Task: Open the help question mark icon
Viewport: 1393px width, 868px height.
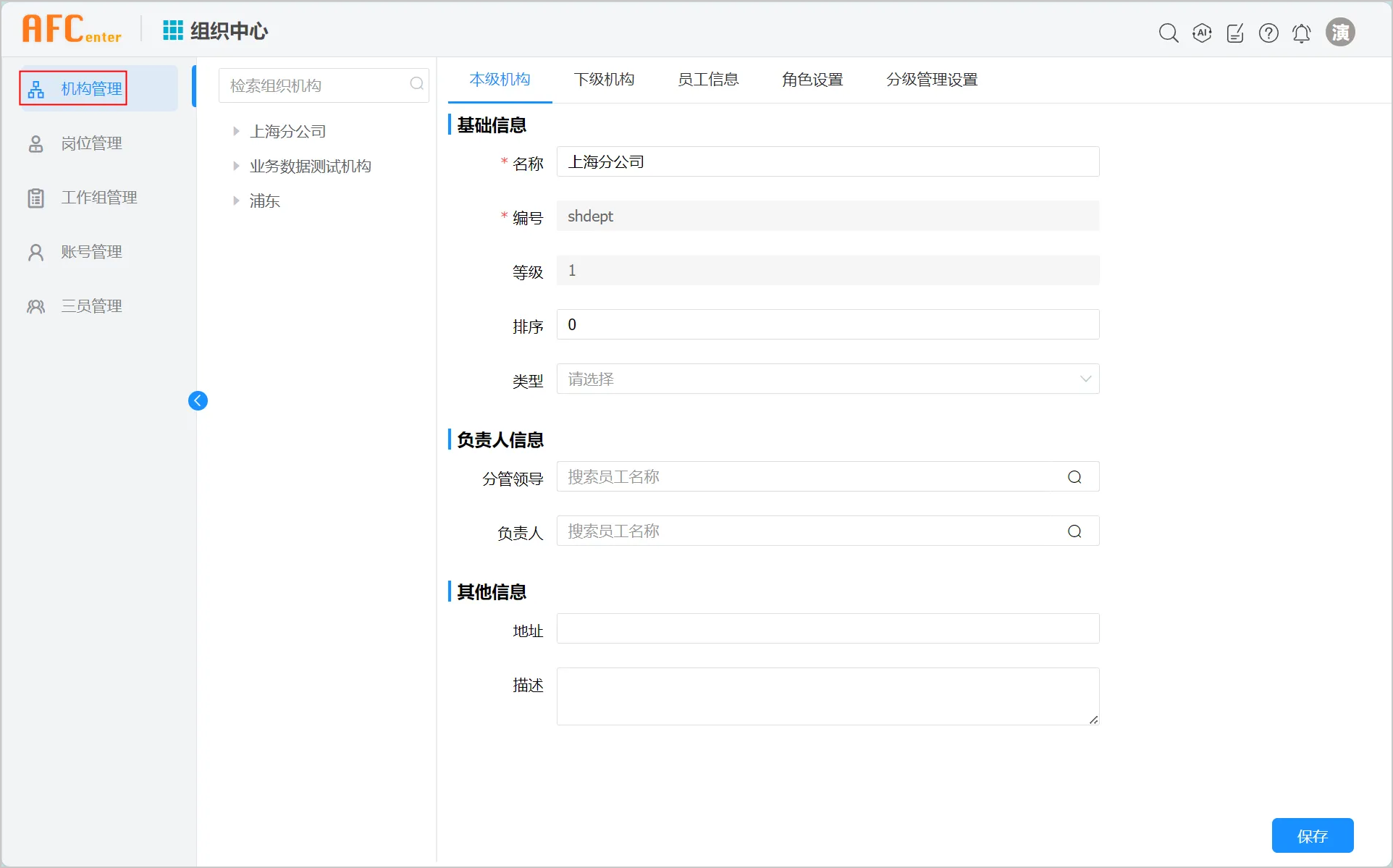Action: coord(1268,33)
